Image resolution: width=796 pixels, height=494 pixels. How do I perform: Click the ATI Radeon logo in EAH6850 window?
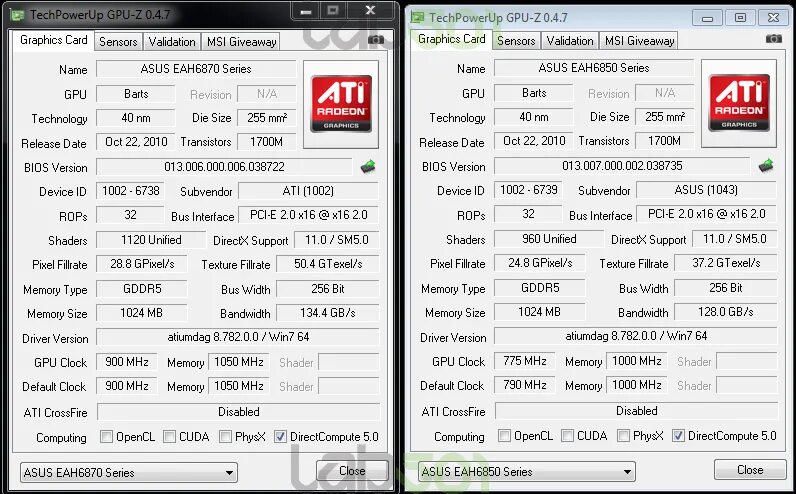[739, 103]
